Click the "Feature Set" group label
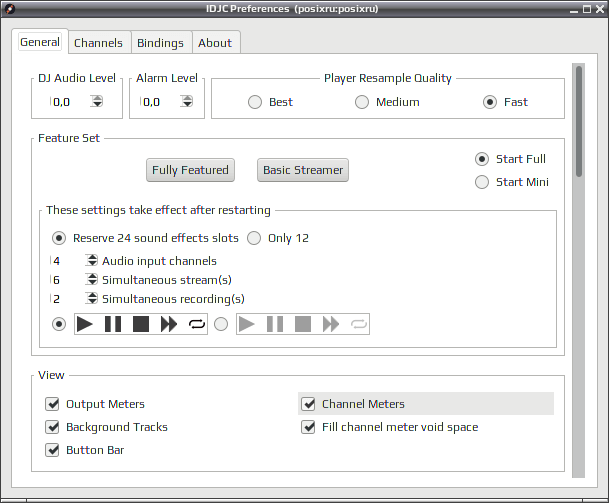This screenshot has height=503, width=609. [x=69, y=138]
